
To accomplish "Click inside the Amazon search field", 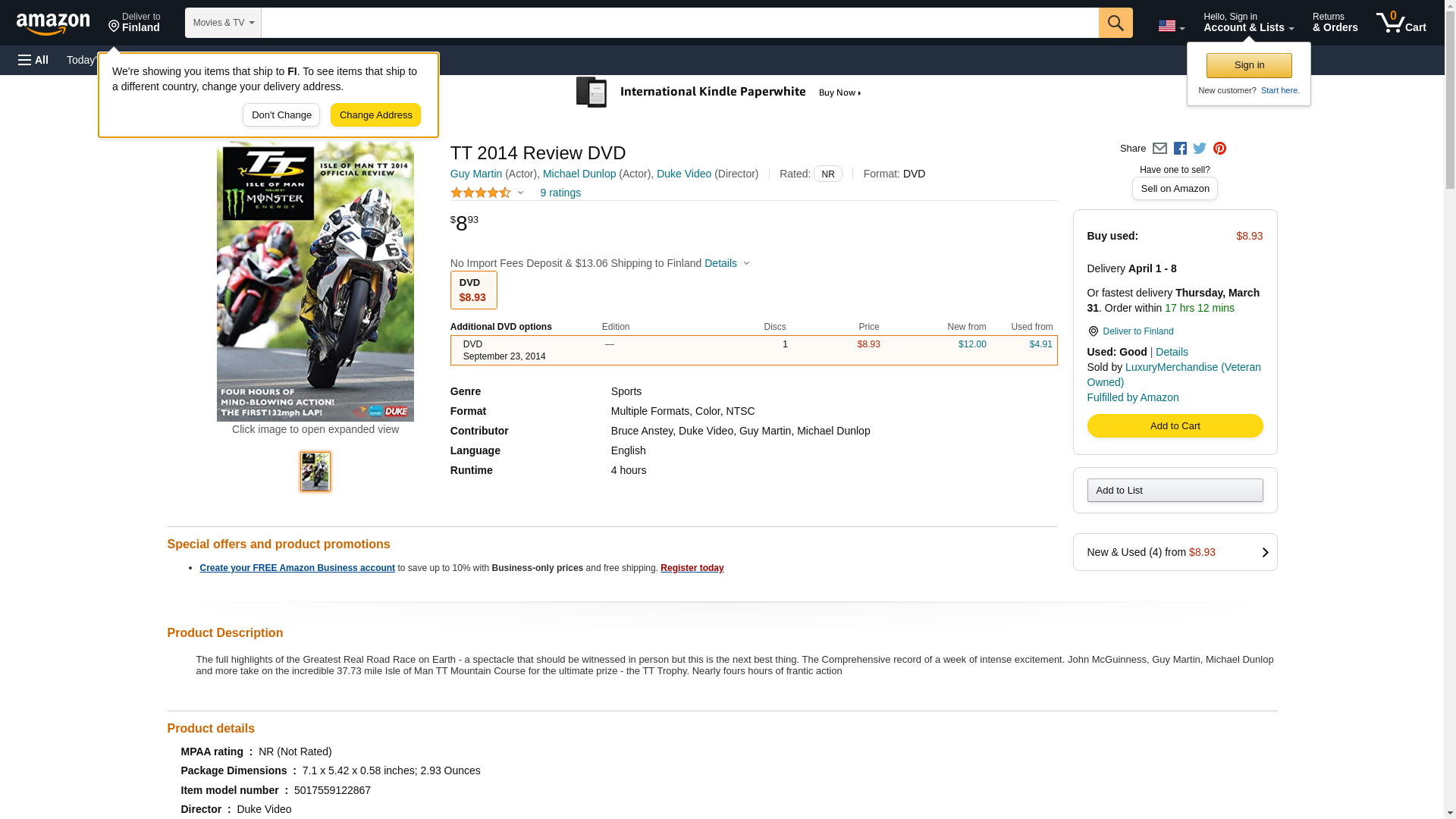I will (x=679, y=23).
